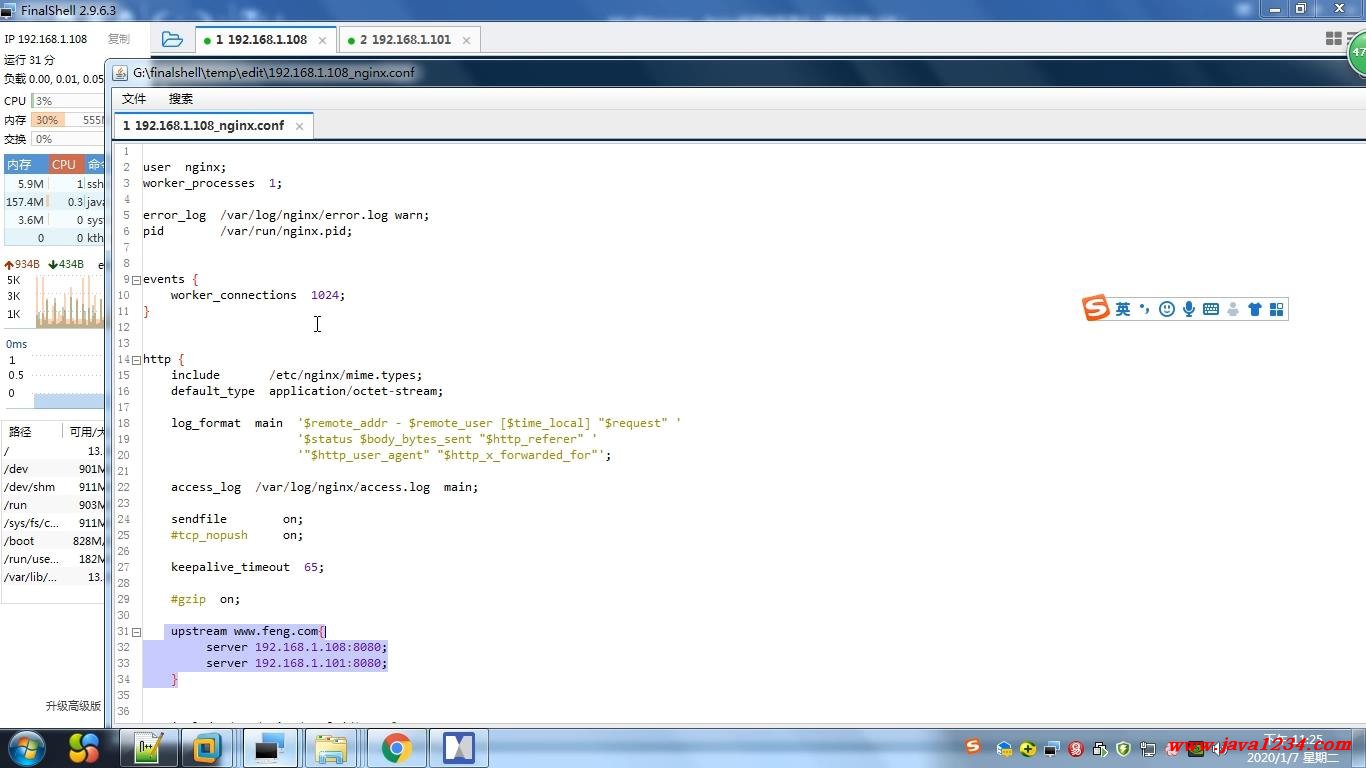Click the access_log line in editor

pos(324,487)
